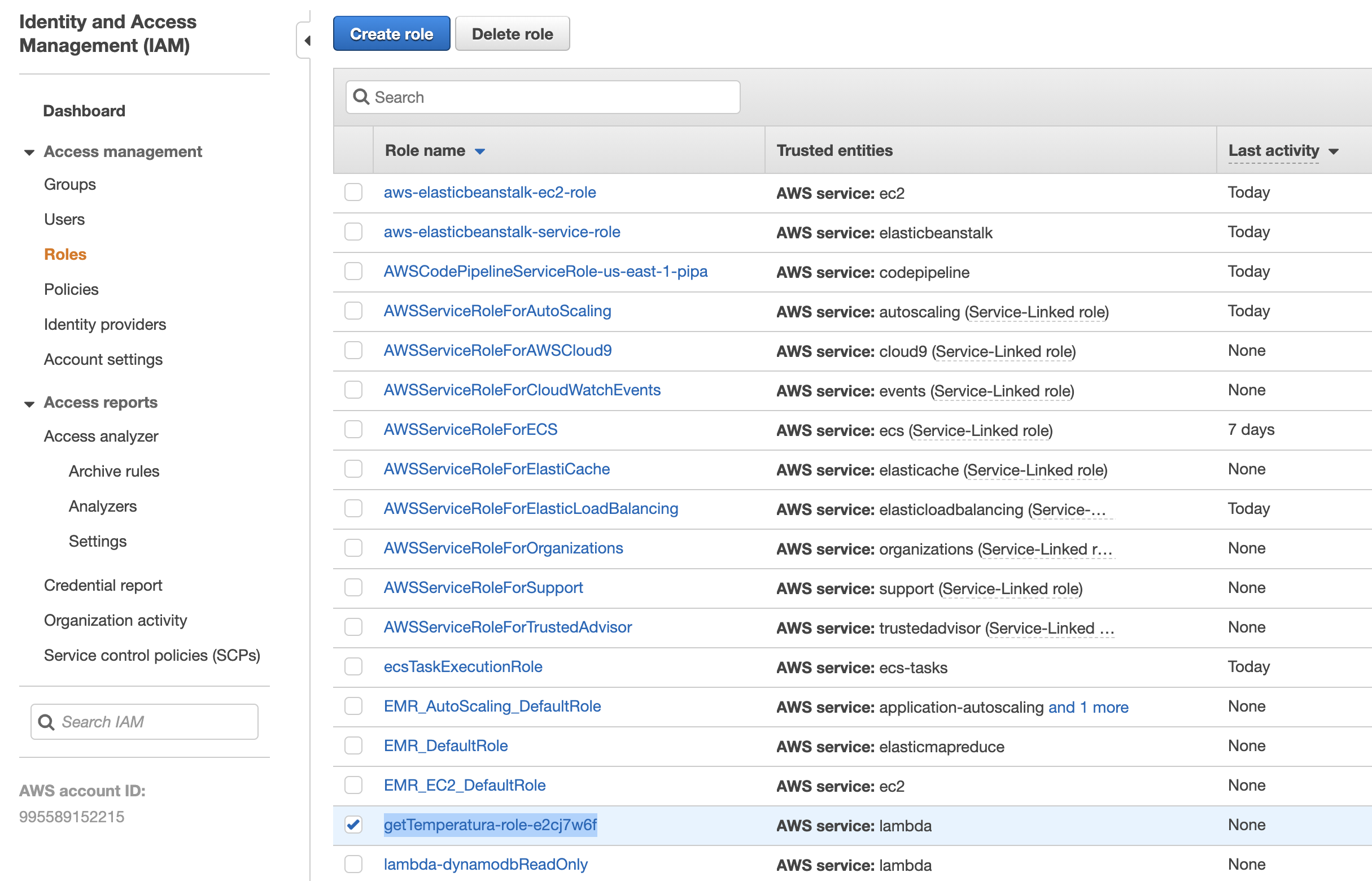1372x881 pixels.
Task: Open the AWSServiceRoleForECS role link
Action: pos(470,430)
